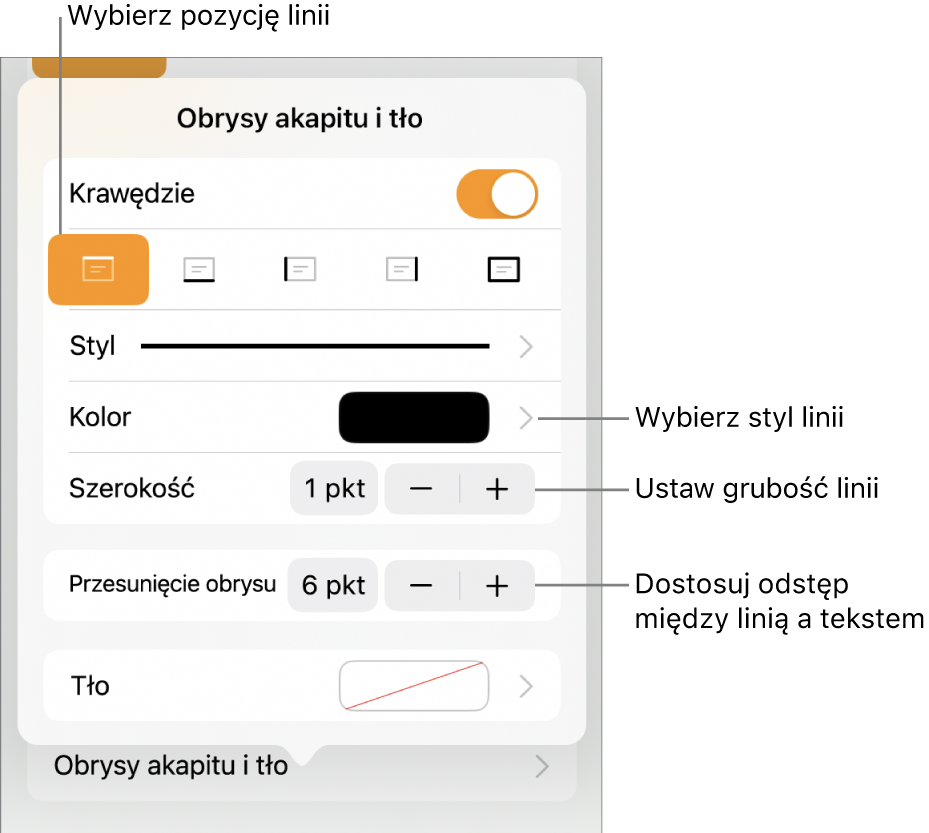Select the bottom border line position icon
This screenshot has width=929, height=833.
click(x=199, y=270)
